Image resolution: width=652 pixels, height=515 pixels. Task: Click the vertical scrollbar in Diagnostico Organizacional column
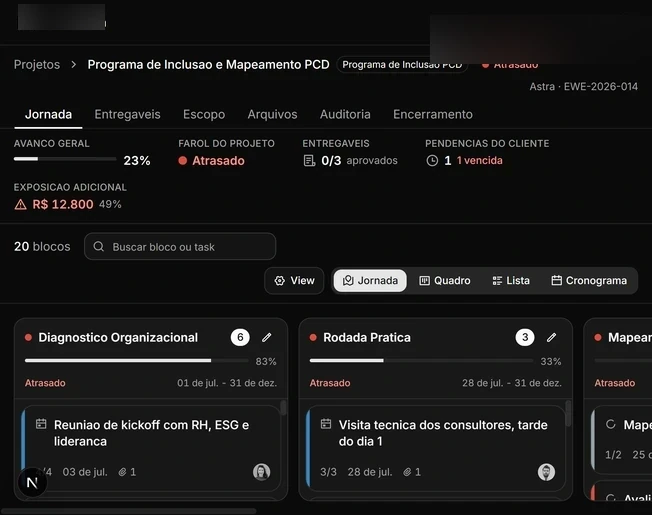coord(283,408)
